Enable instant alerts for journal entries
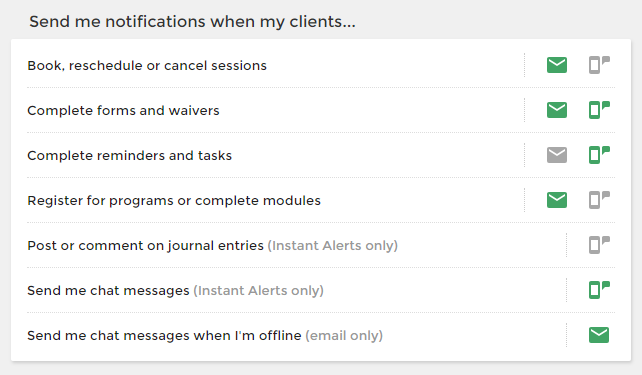Image resolution: width=642 pixels, height=375 pixels. point(599,245)
